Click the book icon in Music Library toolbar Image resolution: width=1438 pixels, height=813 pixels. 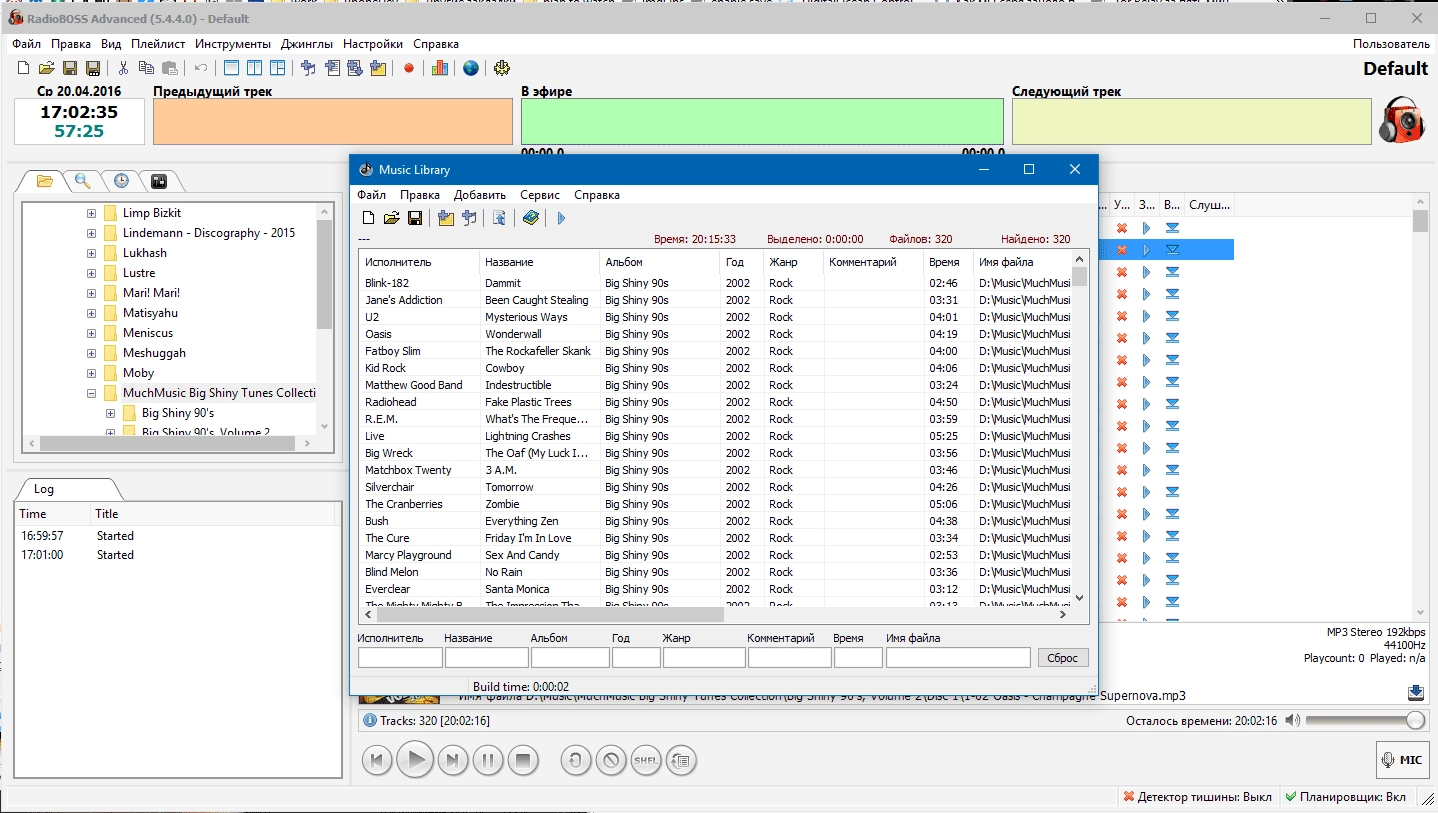click(x=531, y=218)
